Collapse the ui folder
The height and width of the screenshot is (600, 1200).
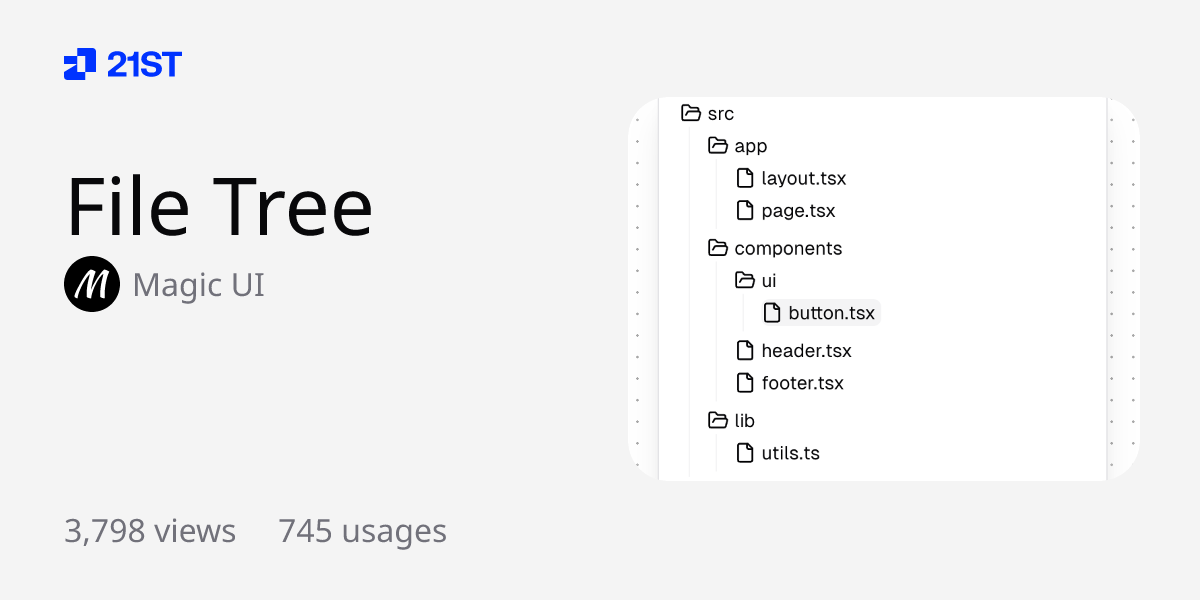click(x=744, y=281)
